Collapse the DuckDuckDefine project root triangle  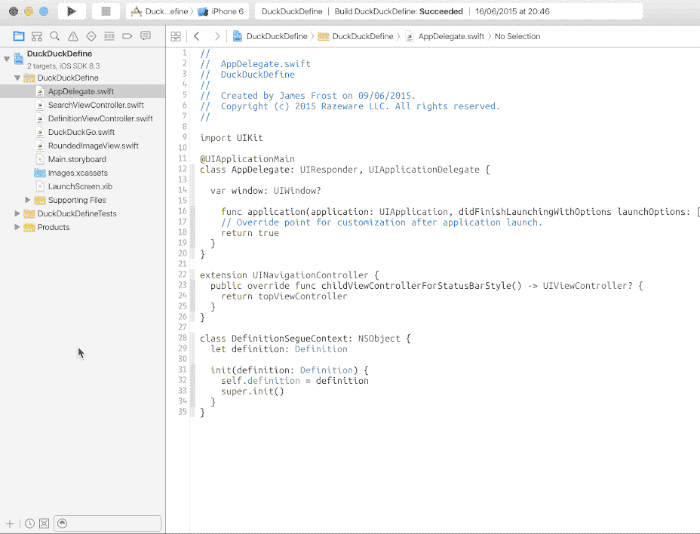(x=7, y=58)
